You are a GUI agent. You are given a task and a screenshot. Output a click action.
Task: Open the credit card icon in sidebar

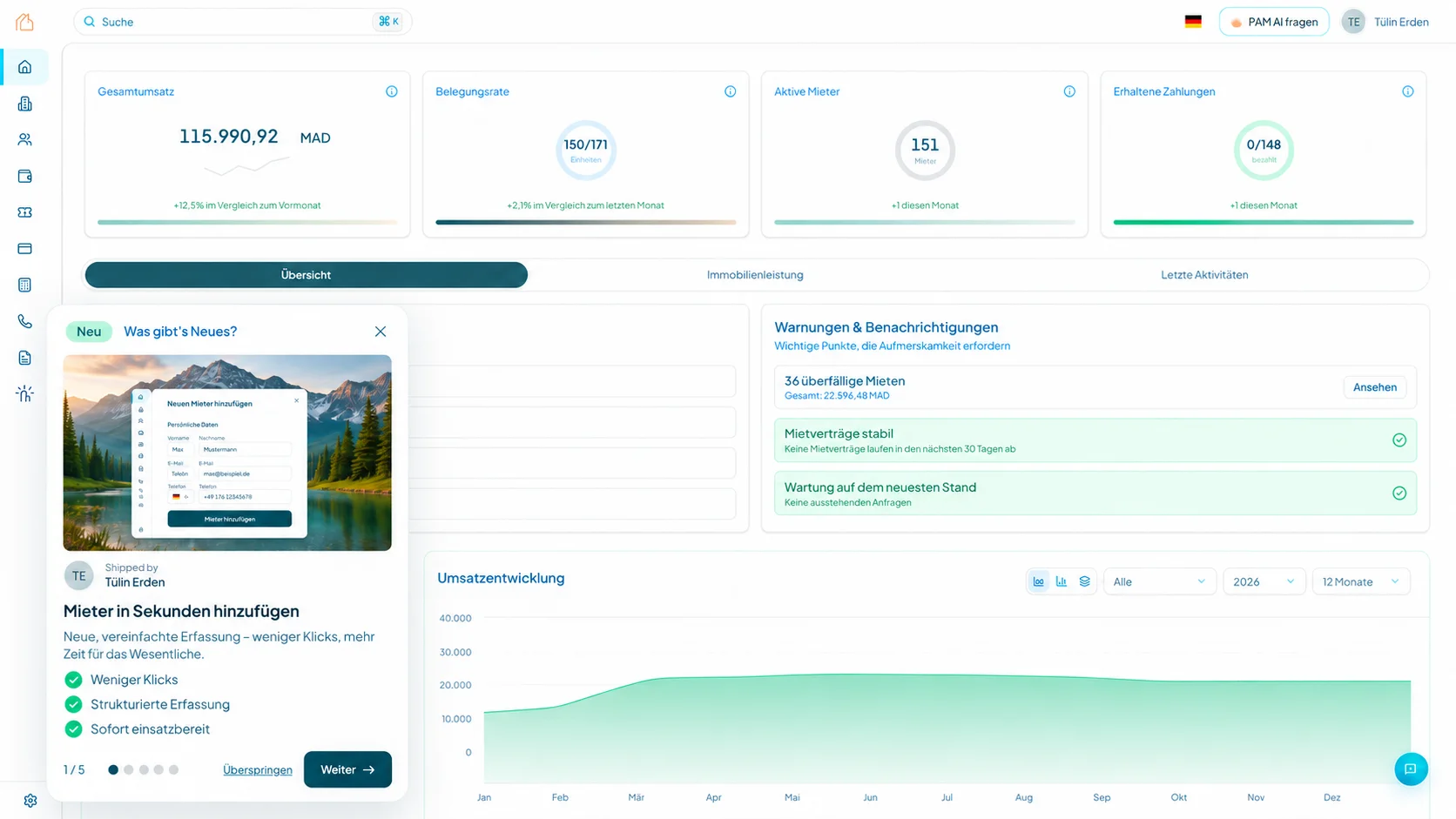pyautogui.click(x=24, y=249)
